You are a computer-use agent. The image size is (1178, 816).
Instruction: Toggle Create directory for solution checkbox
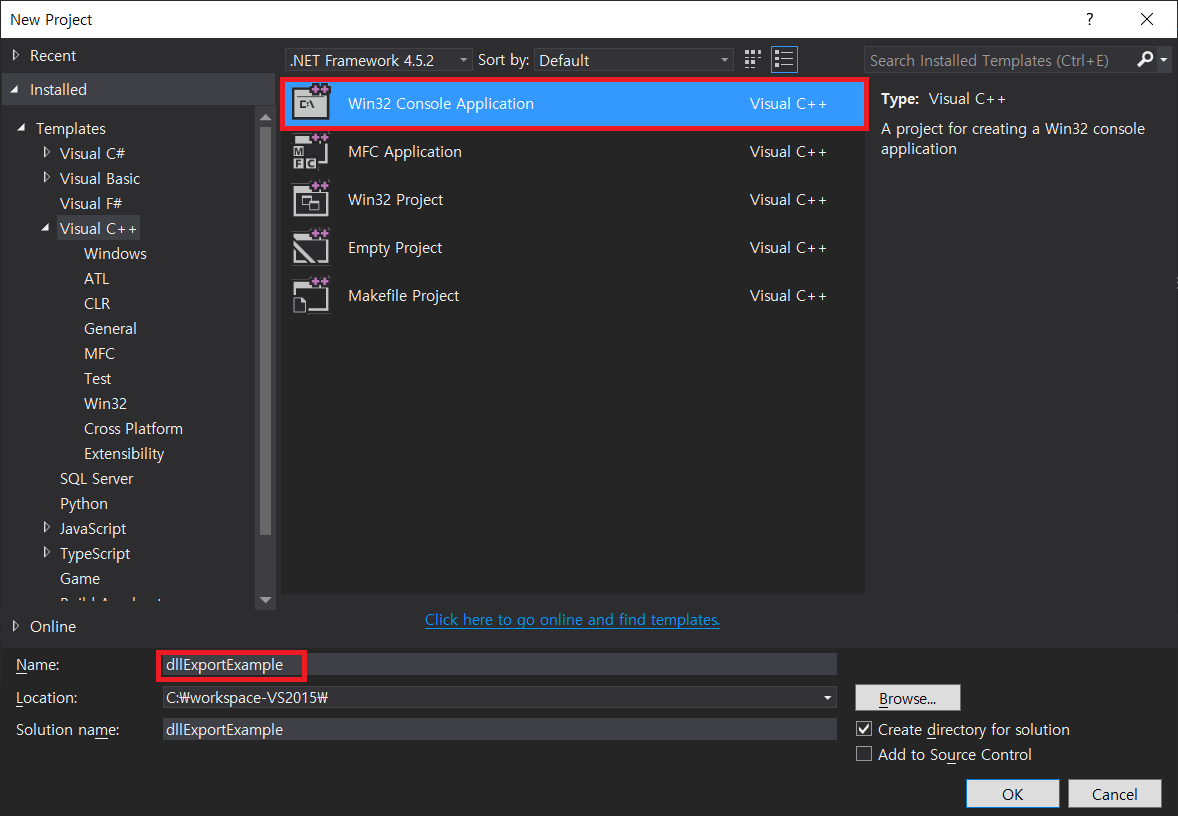tap(864, 729)
